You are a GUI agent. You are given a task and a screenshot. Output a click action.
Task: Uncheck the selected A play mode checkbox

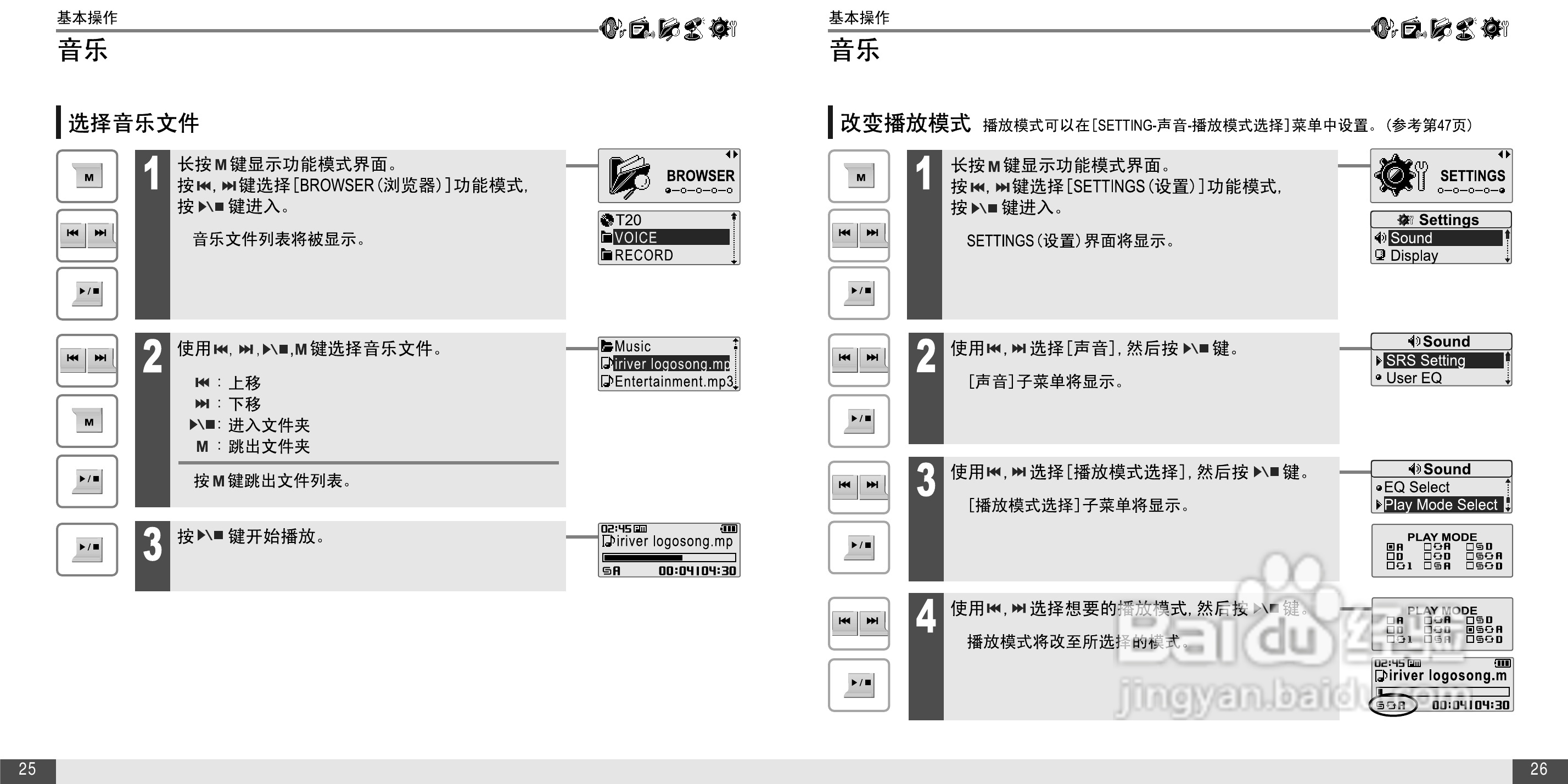[1391, 548]
